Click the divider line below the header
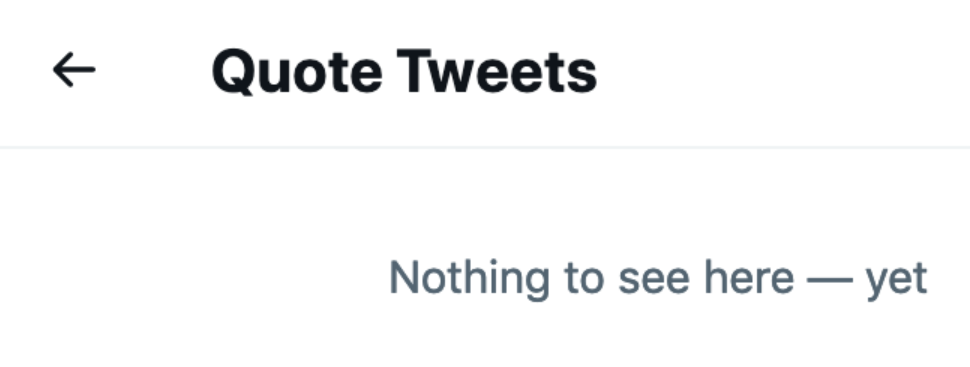The height and width of the screenshot is (367, 970). (485, 147)
